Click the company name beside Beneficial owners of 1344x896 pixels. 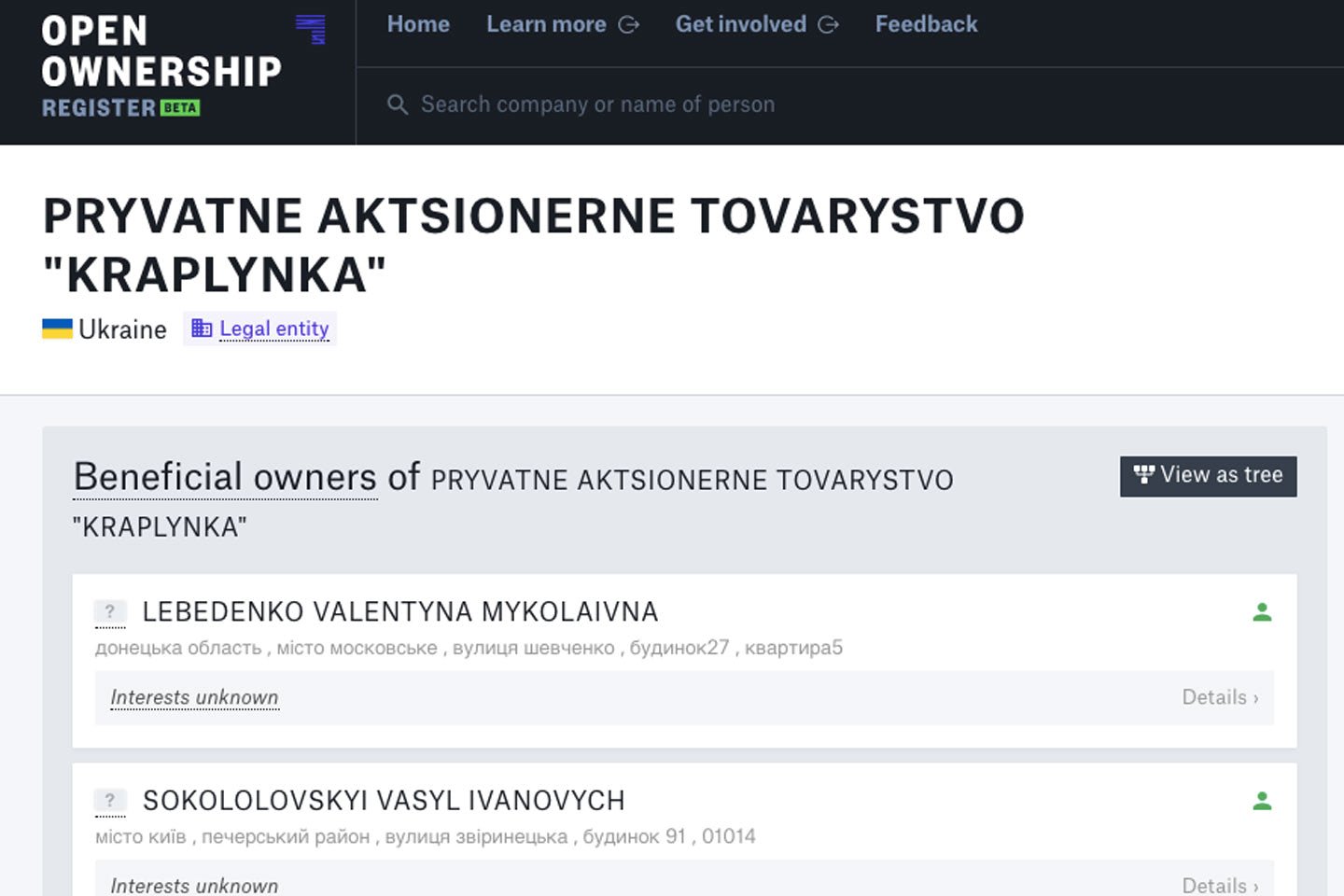click(513, 503)
